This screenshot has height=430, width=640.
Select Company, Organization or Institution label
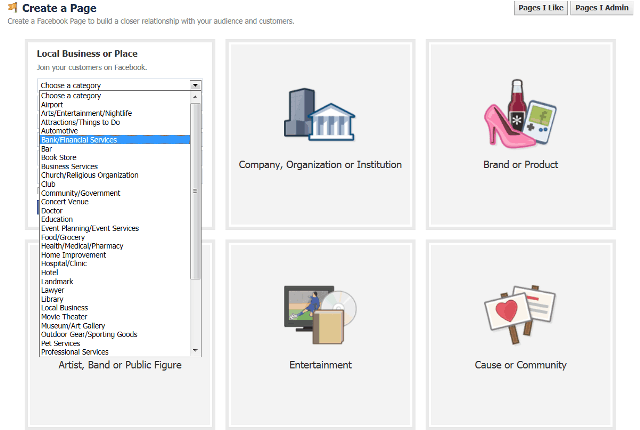pos(320,165)
